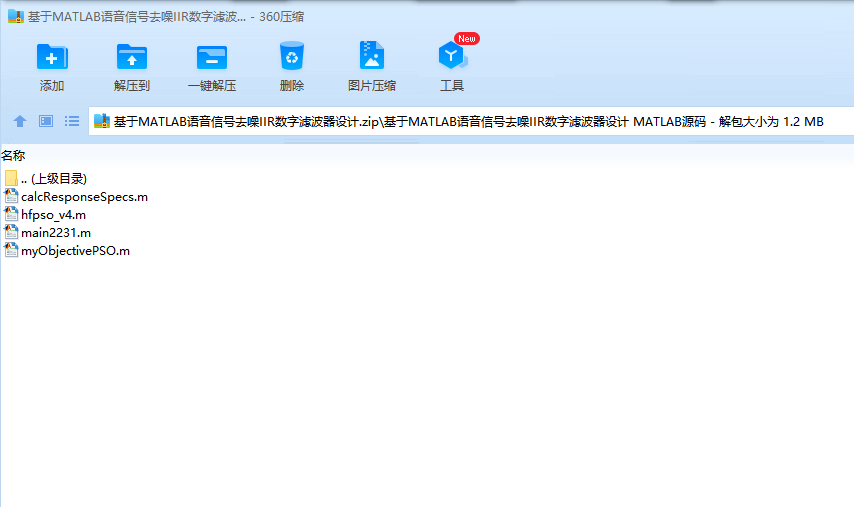Click the file icon of calcResponseSpecs.m

pos(11,196)
